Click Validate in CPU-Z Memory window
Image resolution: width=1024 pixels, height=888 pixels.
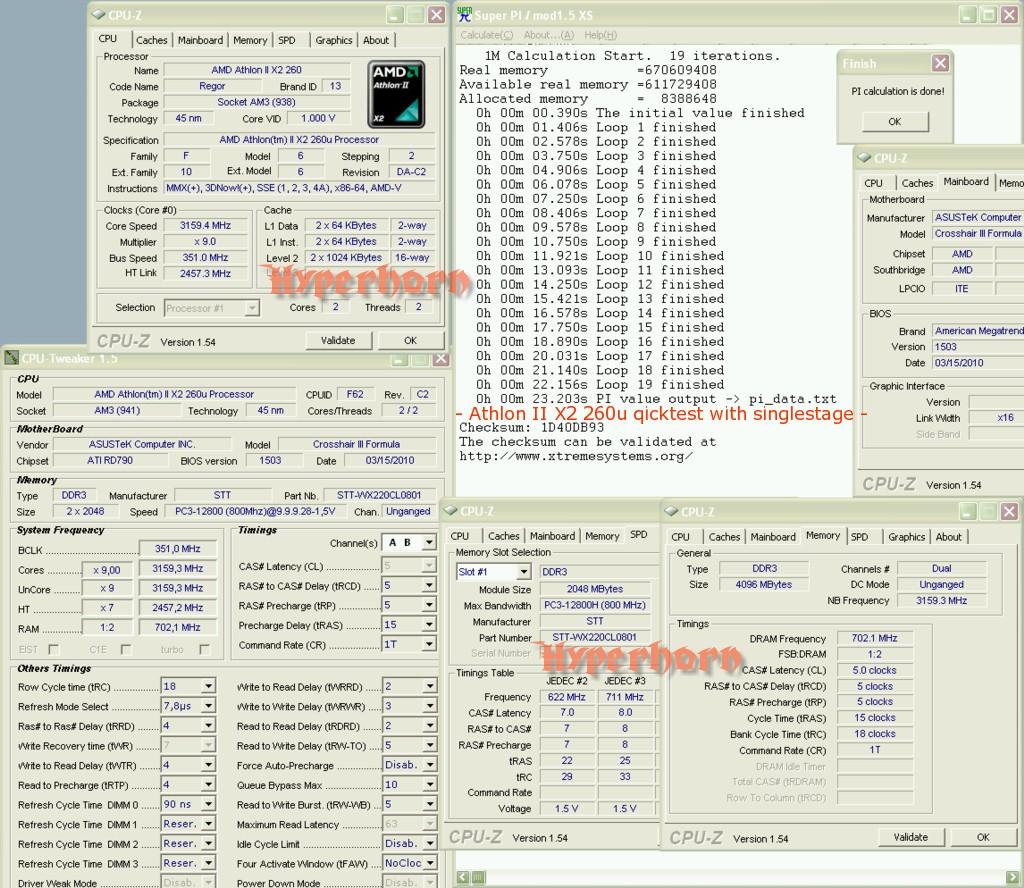[x=910, y=837]
